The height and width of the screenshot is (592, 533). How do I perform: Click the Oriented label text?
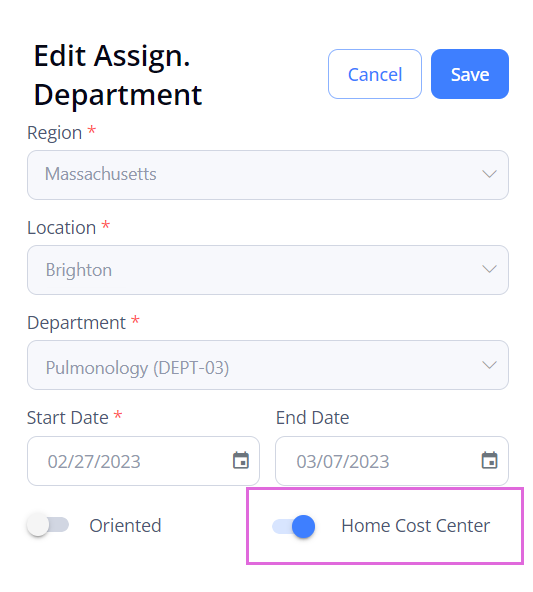click(125, 526)
